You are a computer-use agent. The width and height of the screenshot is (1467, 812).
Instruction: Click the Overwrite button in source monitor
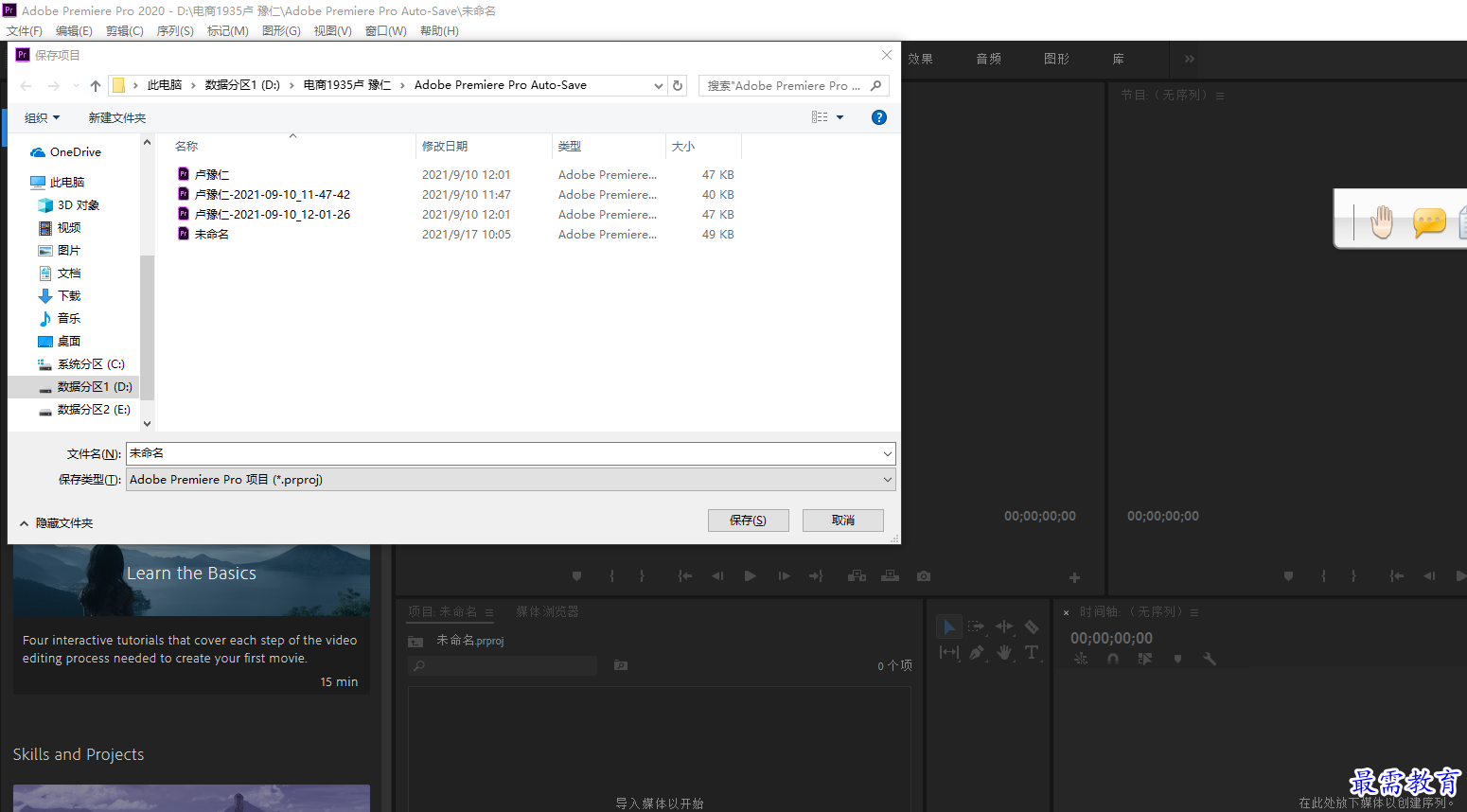[x=890, y=575]
